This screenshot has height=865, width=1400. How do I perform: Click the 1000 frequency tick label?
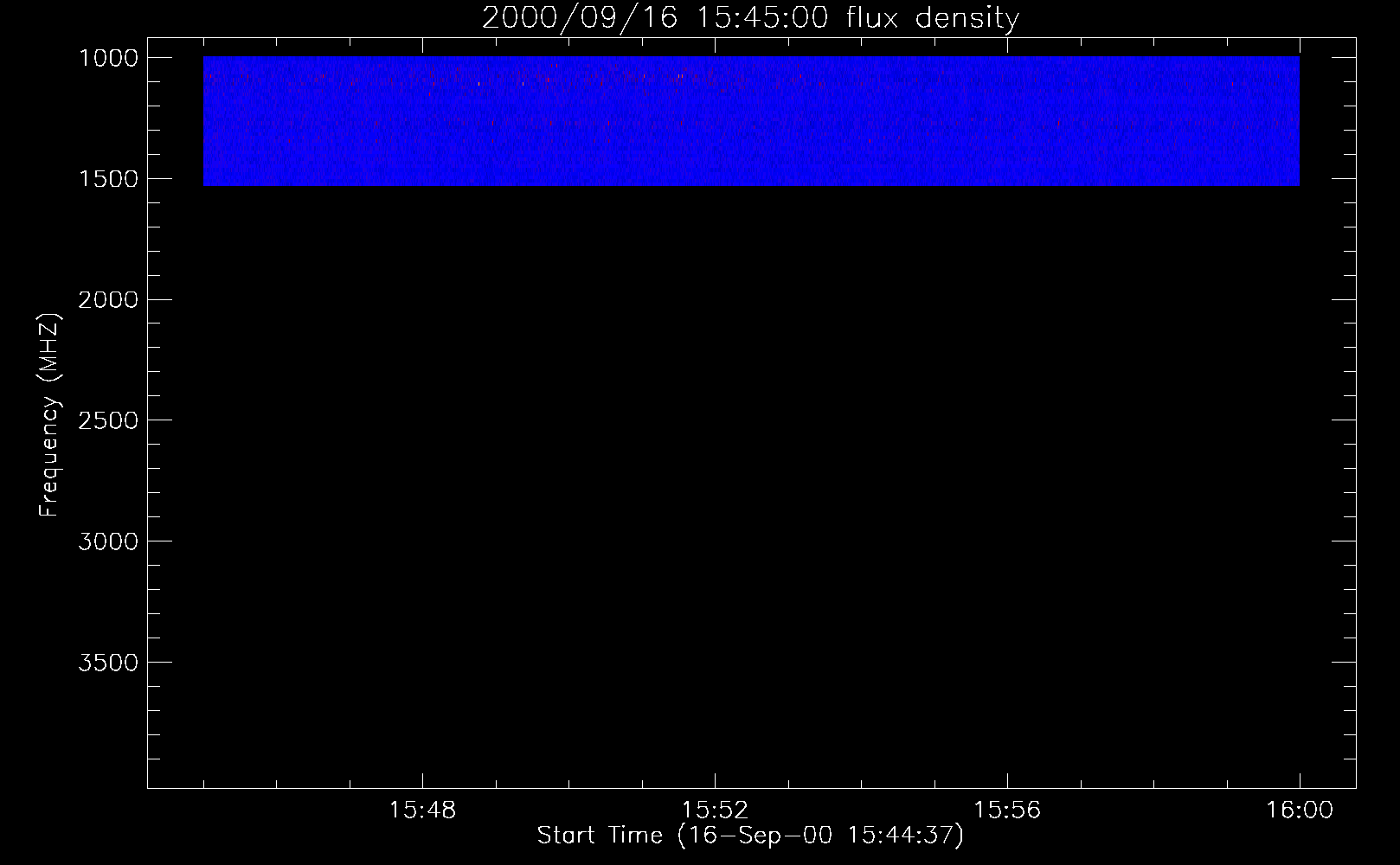[x=109, y=58]
